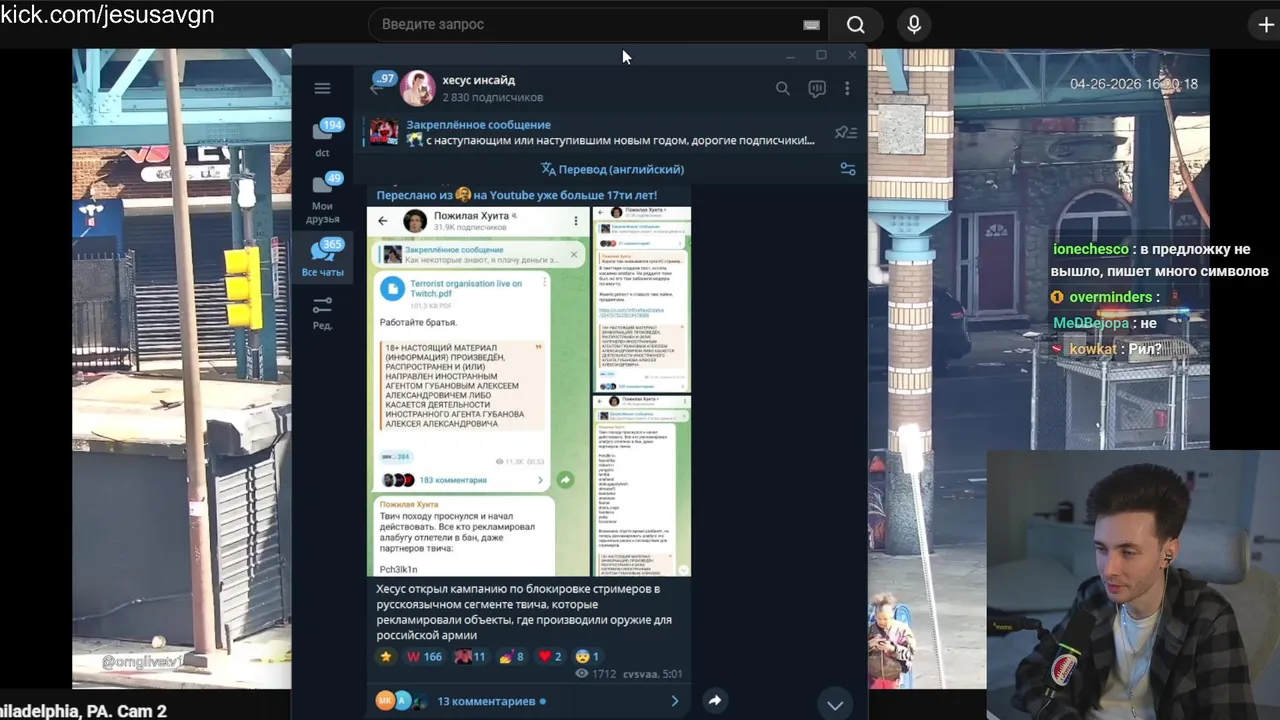
Task: Expand comments using the right chevron
Action: pyautogui.click(x=674, y=701)
